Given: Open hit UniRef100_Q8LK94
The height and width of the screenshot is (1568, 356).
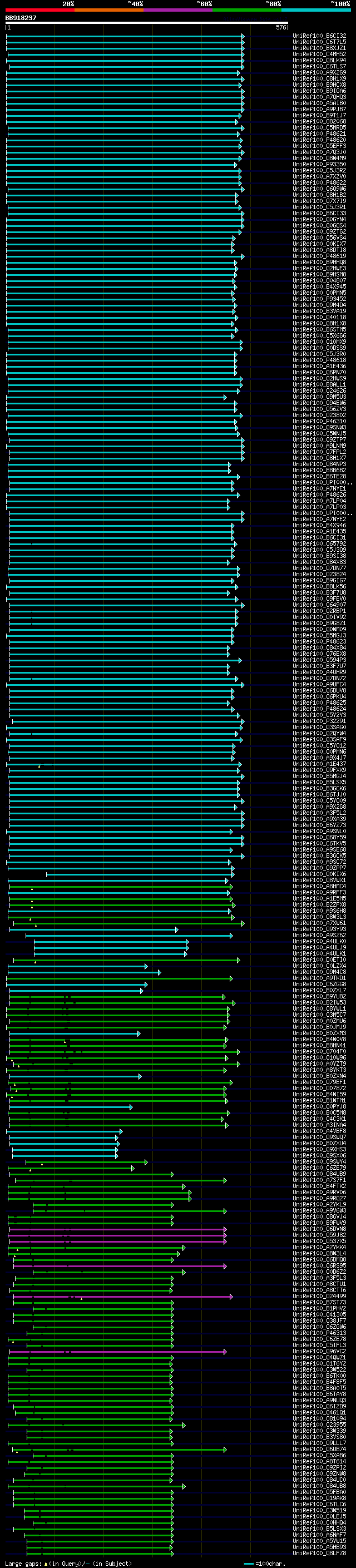Looking at the screenshot, I should [319, 60].
